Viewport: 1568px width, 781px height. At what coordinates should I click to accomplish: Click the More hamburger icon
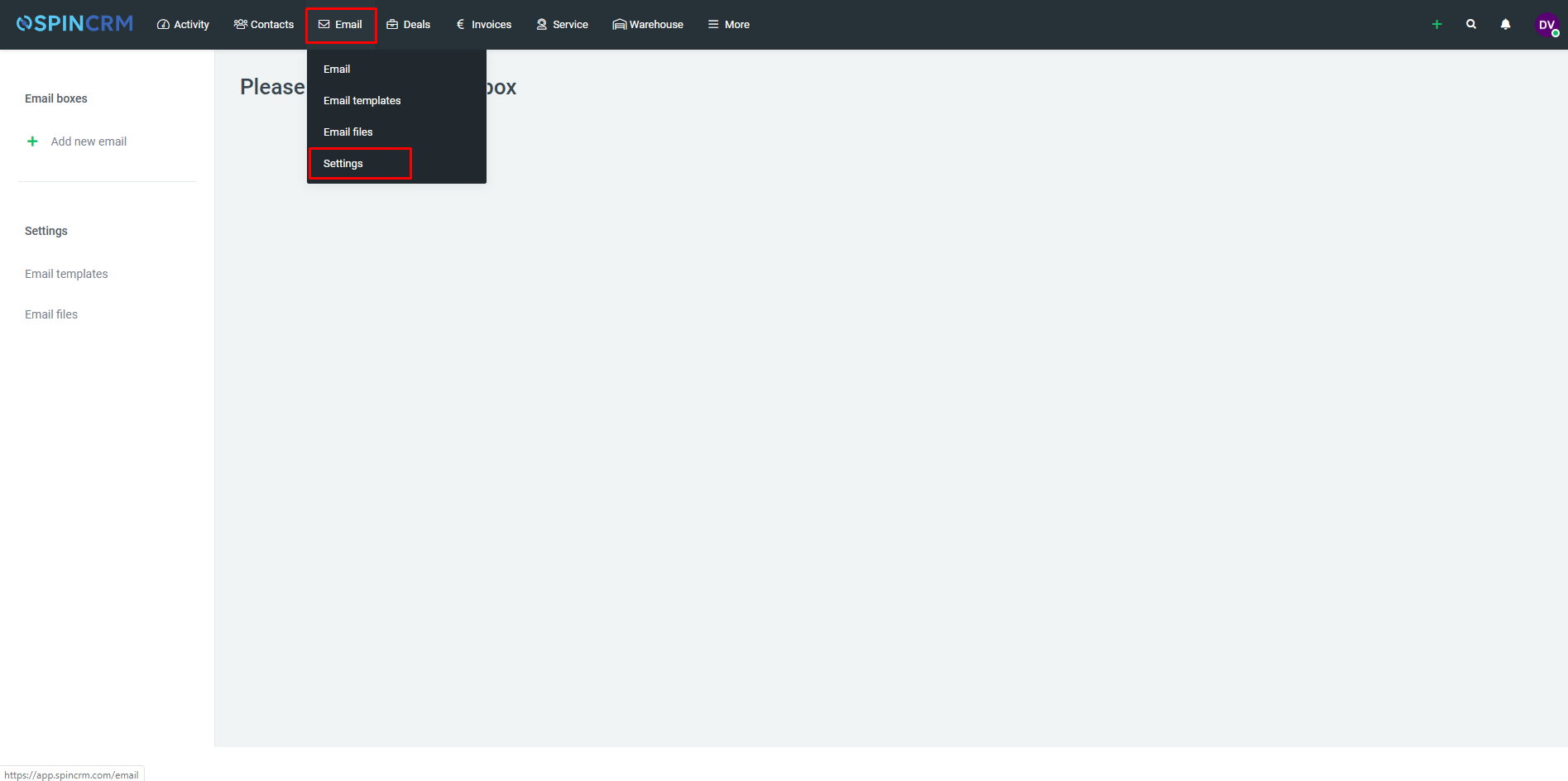tap(713, 25)
